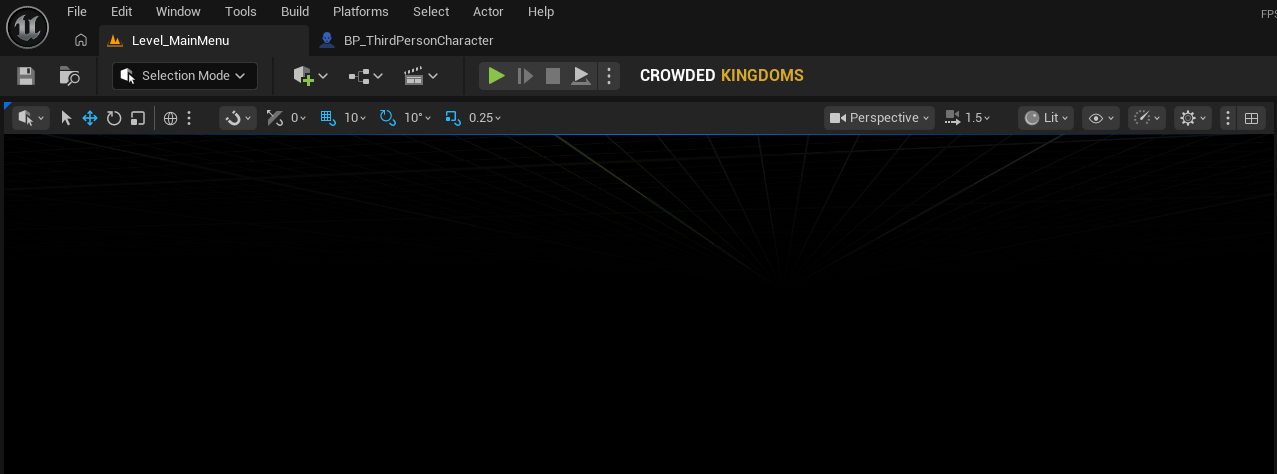Start Play in Editor with green arrow
This screenshot has height=474, width=1277.
(x=496, y=76)
